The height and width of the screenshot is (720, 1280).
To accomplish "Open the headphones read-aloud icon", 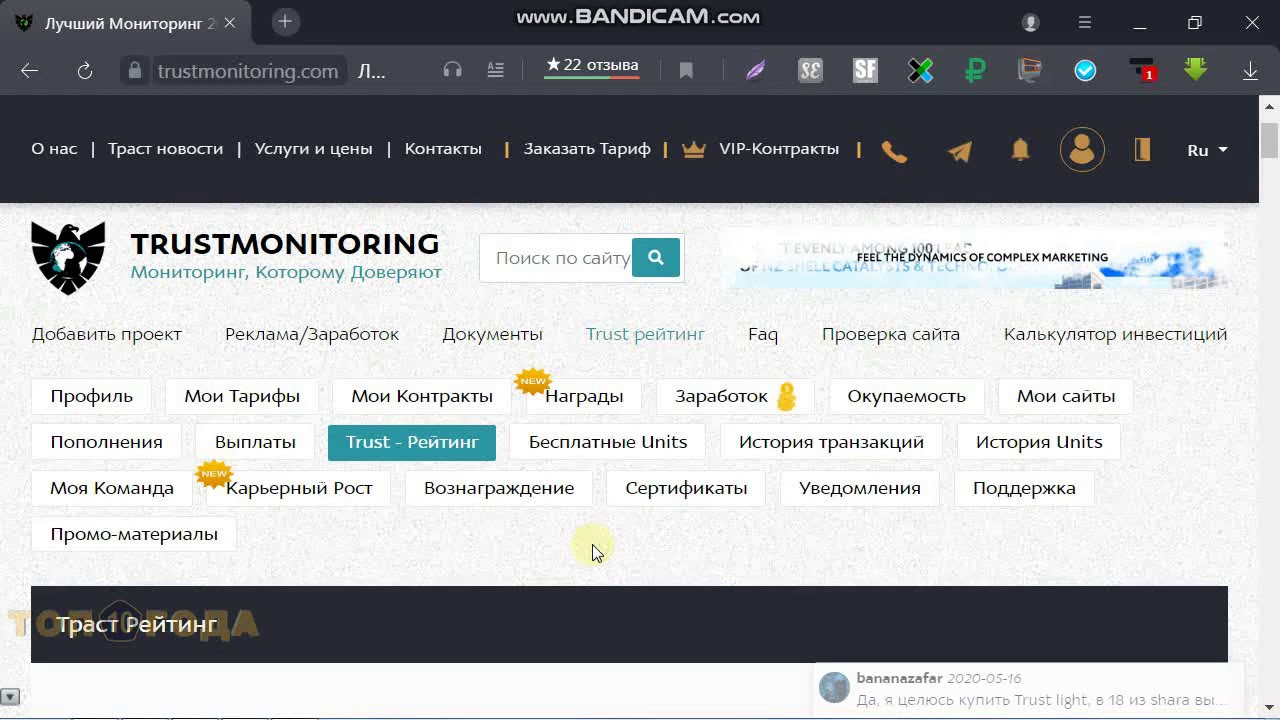I will (x=453, y=69).
